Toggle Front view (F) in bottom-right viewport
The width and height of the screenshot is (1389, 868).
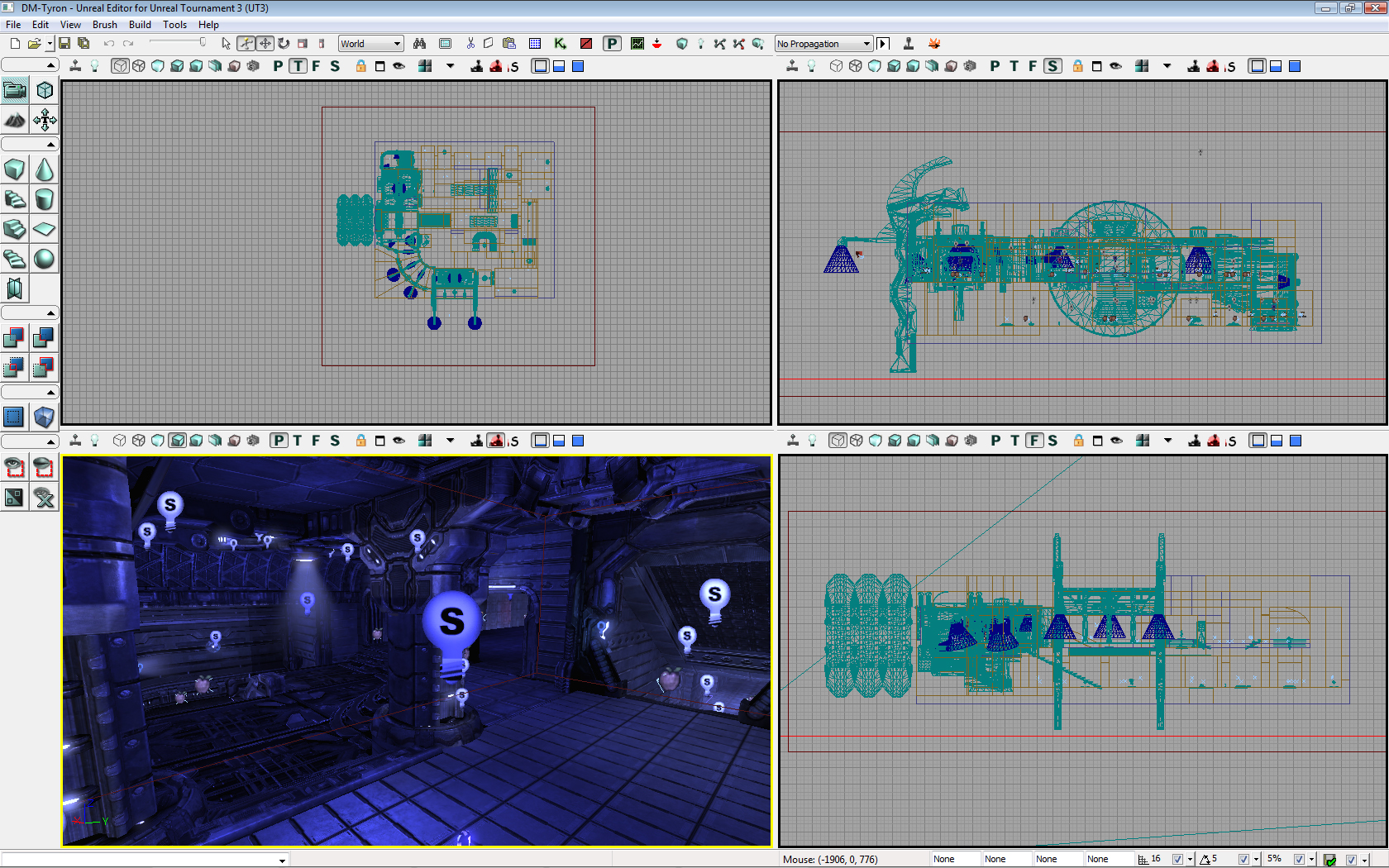[x=1034, y=441]
